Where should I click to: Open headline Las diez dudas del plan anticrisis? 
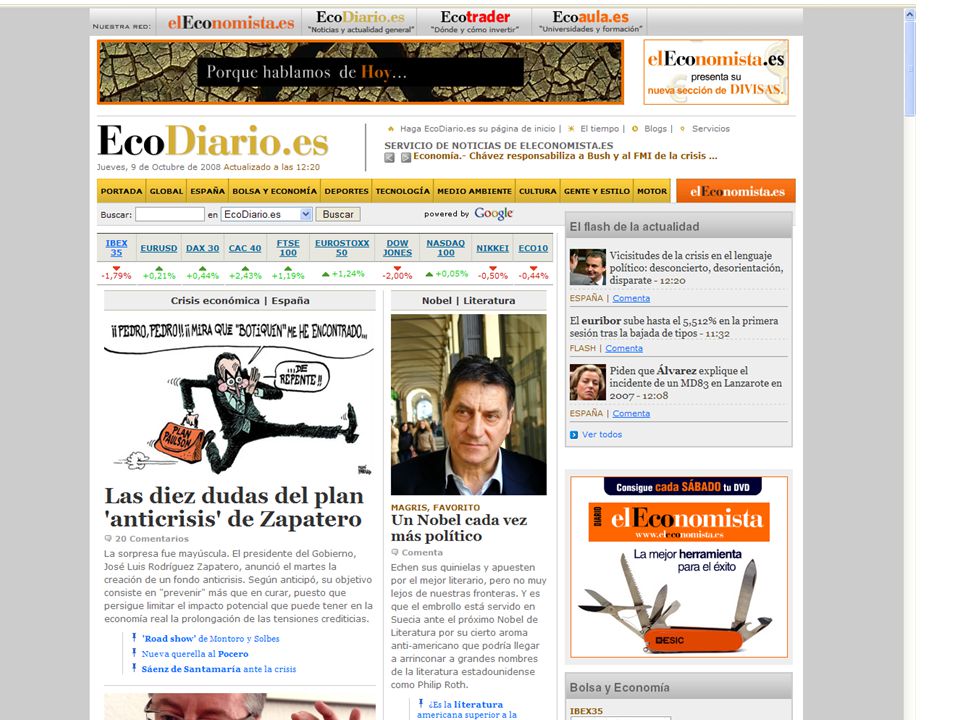pos(234,507)
